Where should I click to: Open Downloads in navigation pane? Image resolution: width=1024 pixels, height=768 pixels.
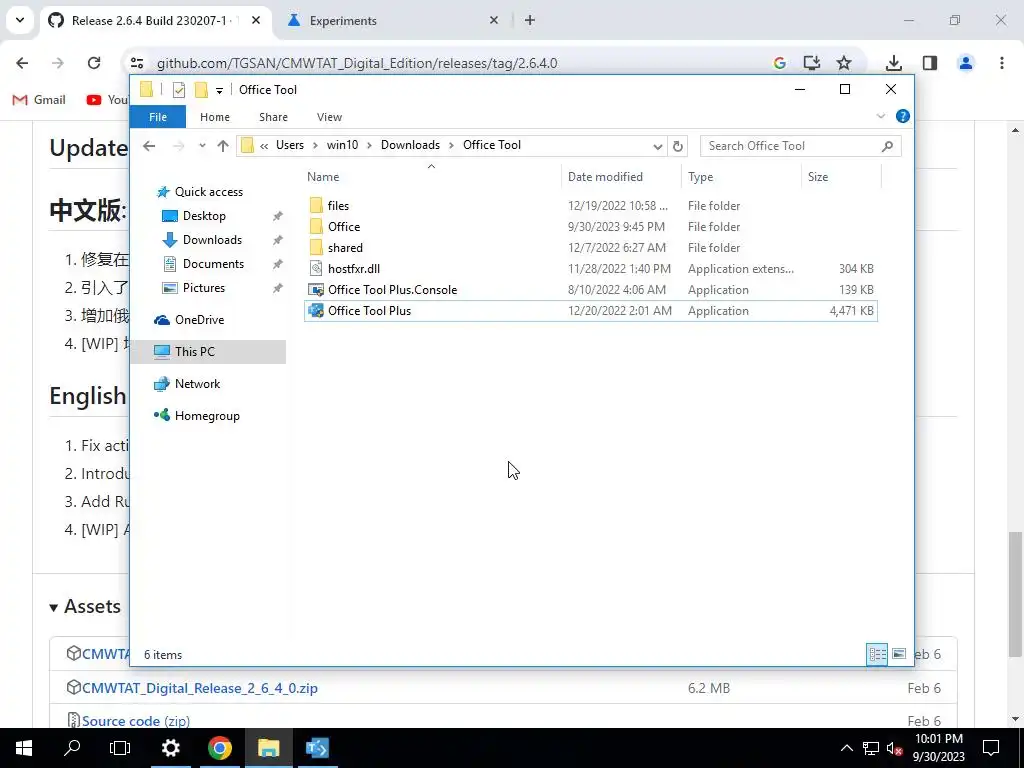point(212,240)
